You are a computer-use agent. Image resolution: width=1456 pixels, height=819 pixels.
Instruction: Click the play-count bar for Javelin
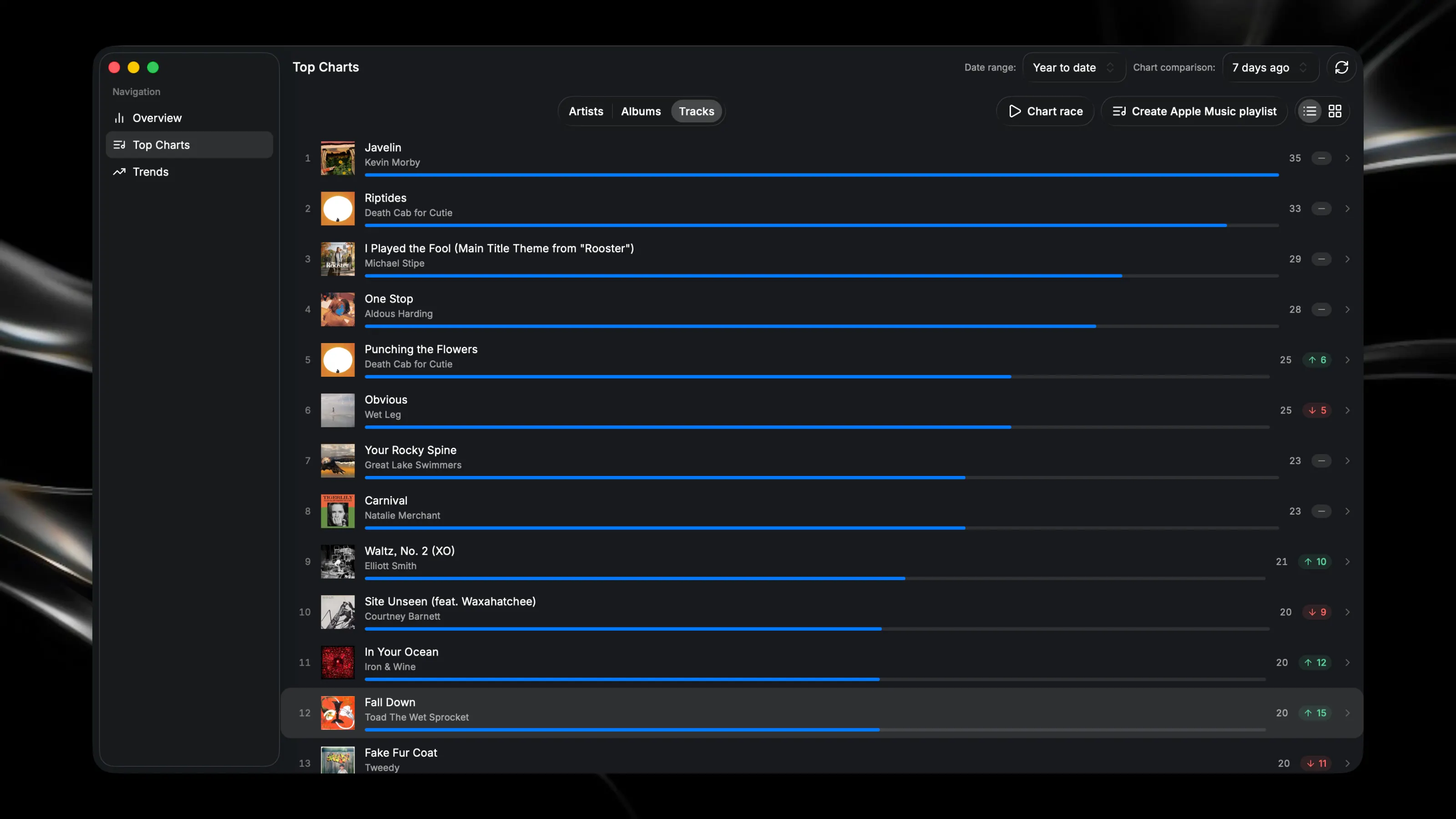[821, 175]
